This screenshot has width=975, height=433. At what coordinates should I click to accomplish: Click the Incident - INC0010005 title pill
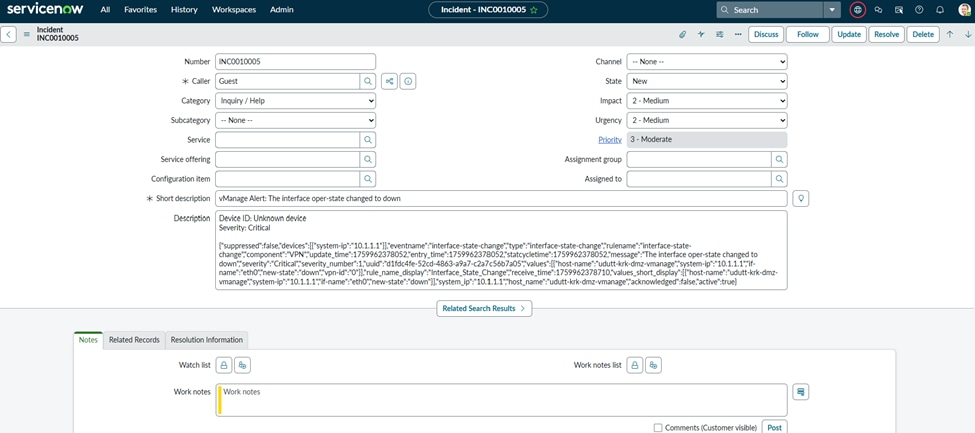click(x=488, y=10)
